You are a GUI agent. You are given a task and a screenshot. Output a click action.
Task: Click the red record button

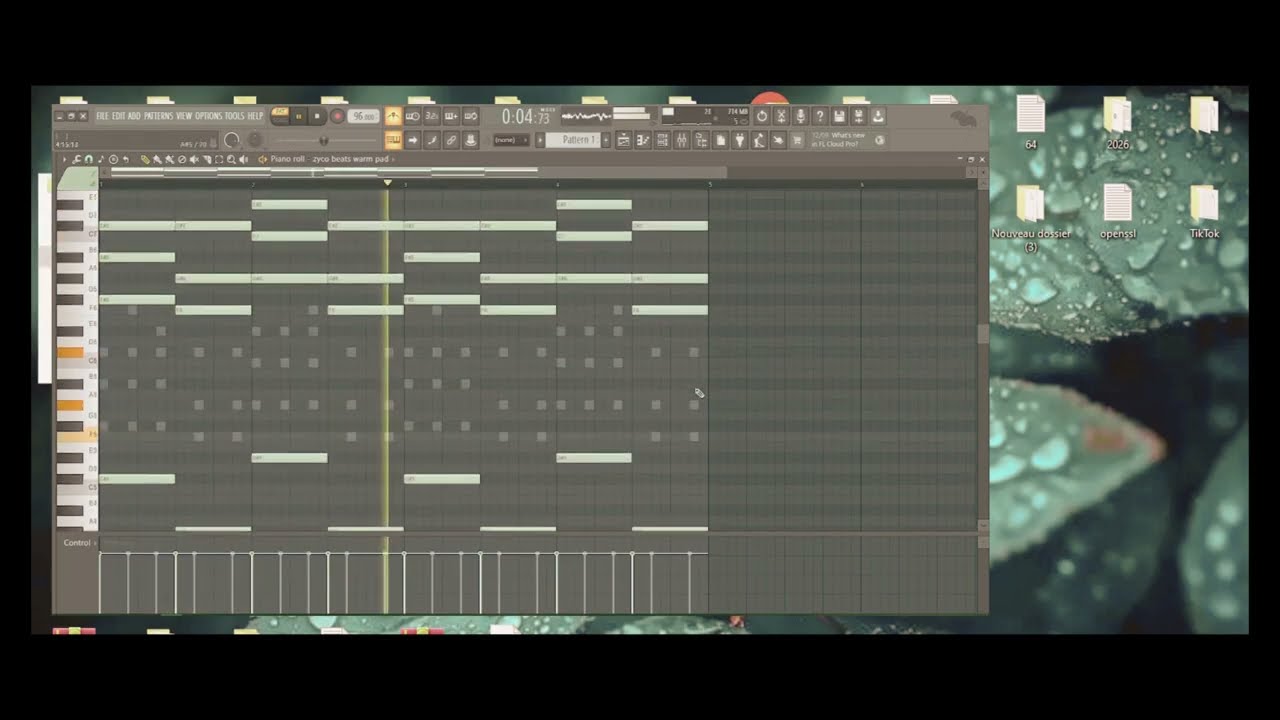(337, 116)
